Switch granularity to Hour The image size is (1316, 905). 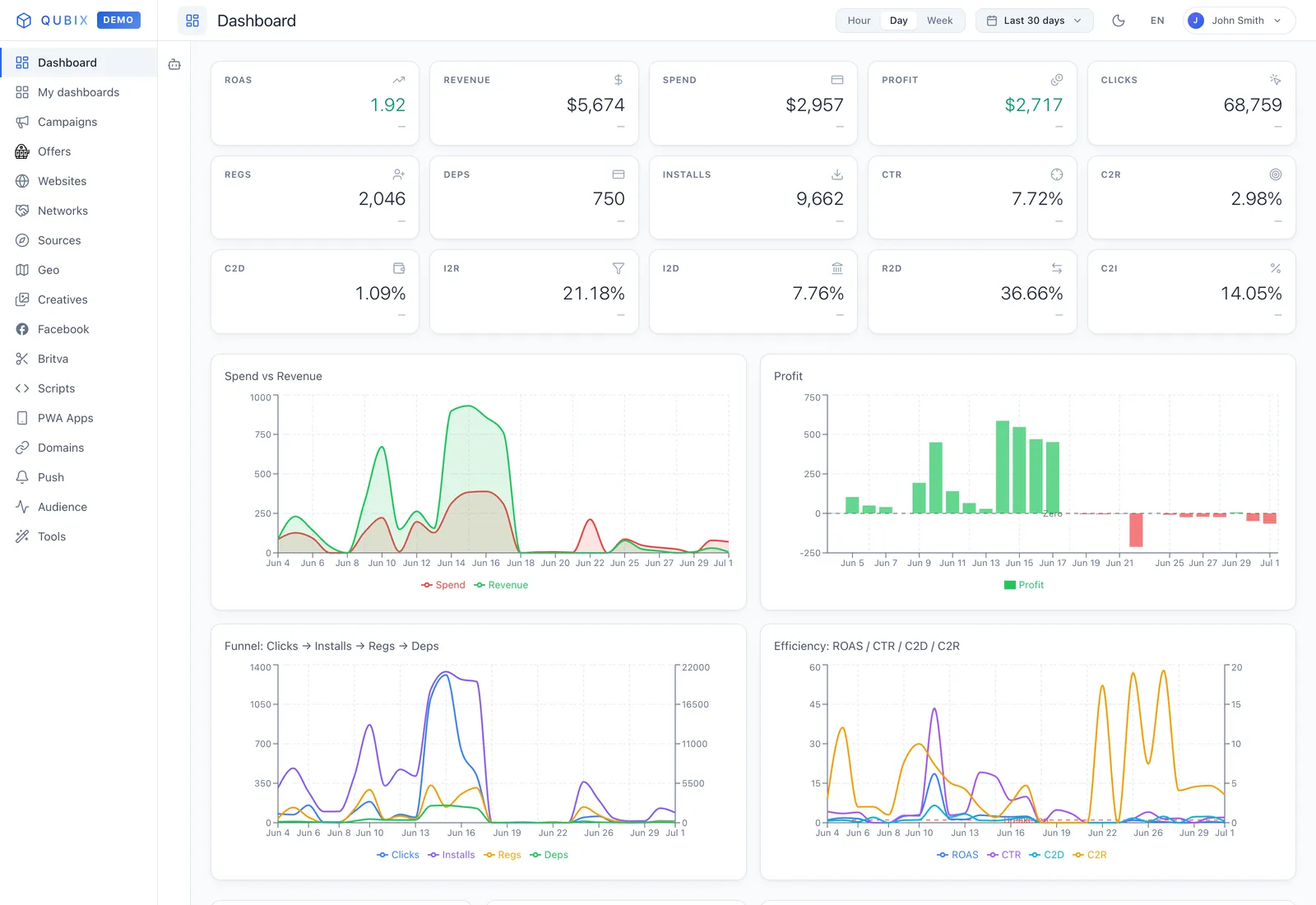coord(859,21)
